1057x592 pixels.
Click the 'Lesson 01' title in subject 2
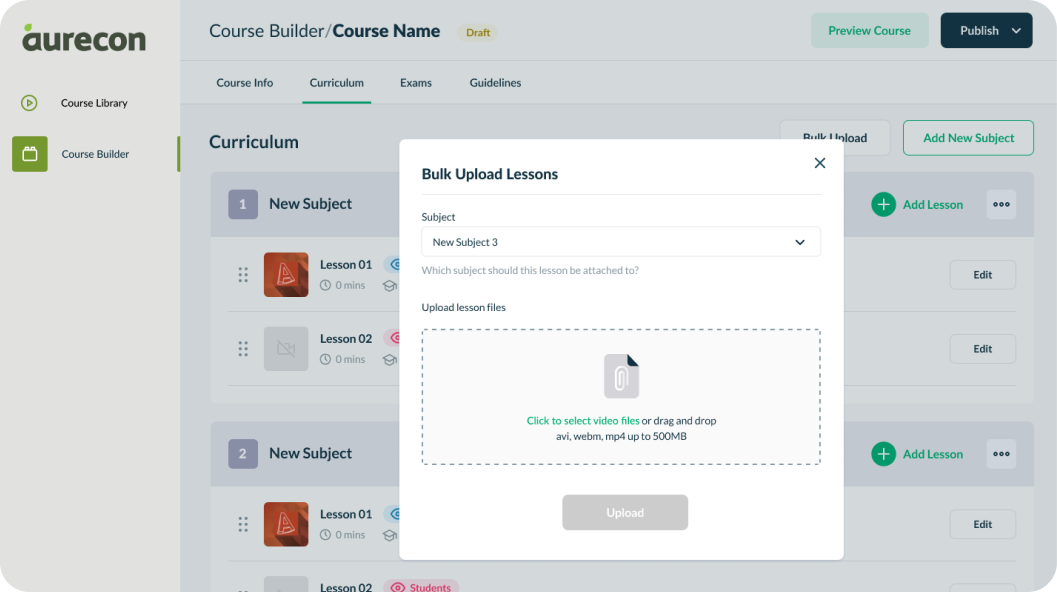pos(346,514)
